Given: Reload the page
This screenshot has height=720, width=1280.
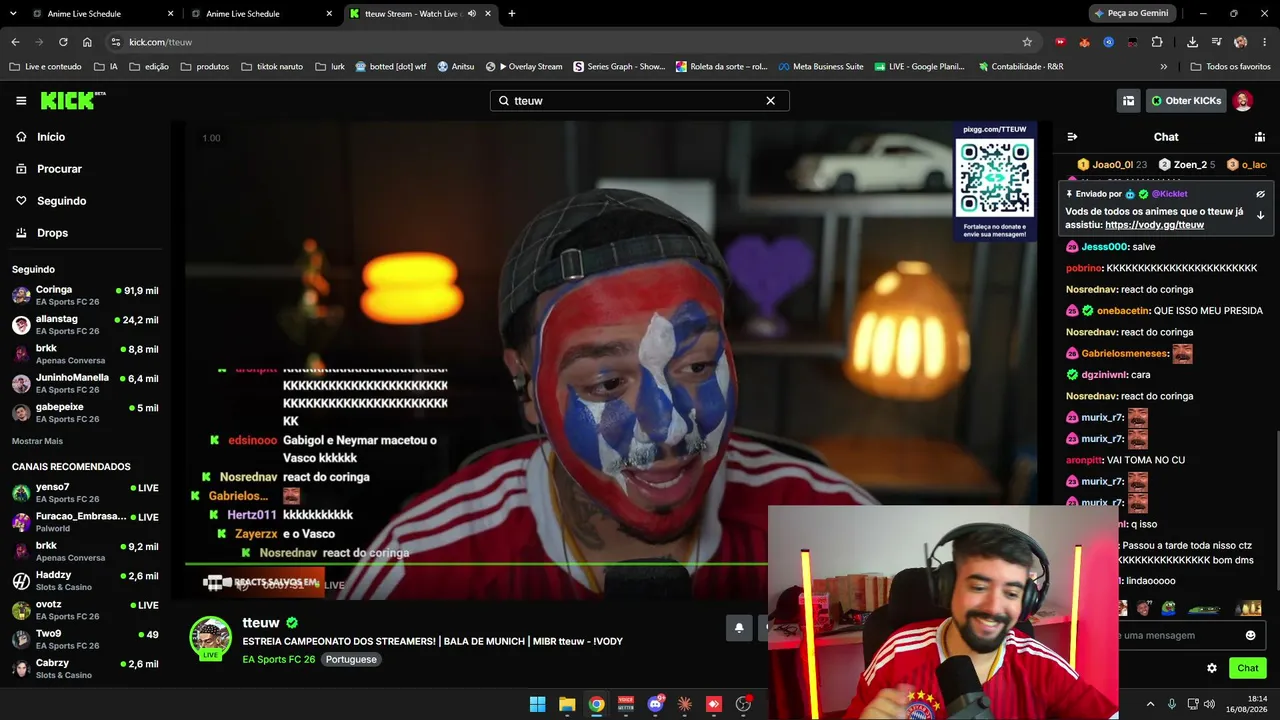Looking at the screenshot, I should tap(63, 42).
